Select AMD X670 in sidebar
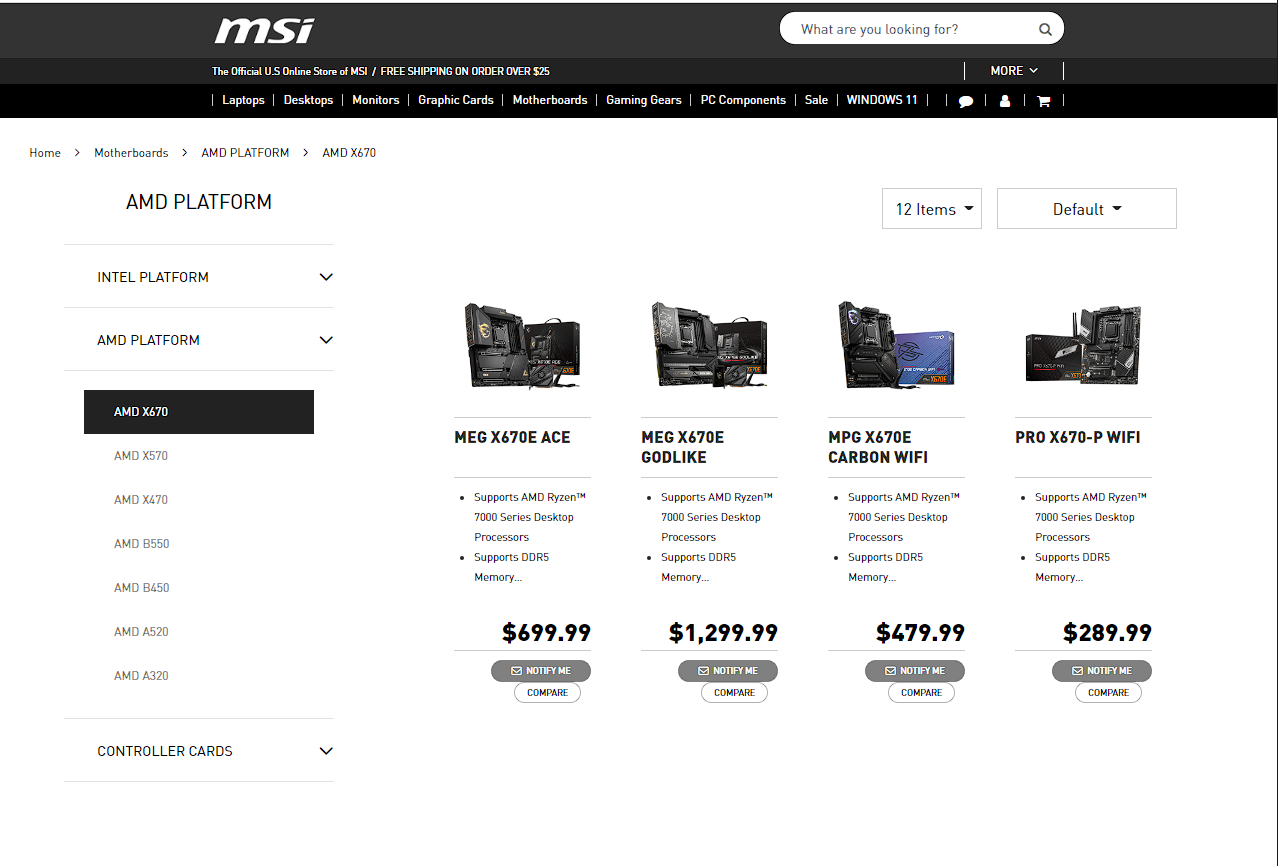The image size is (1278, 866). click(199, 412)
